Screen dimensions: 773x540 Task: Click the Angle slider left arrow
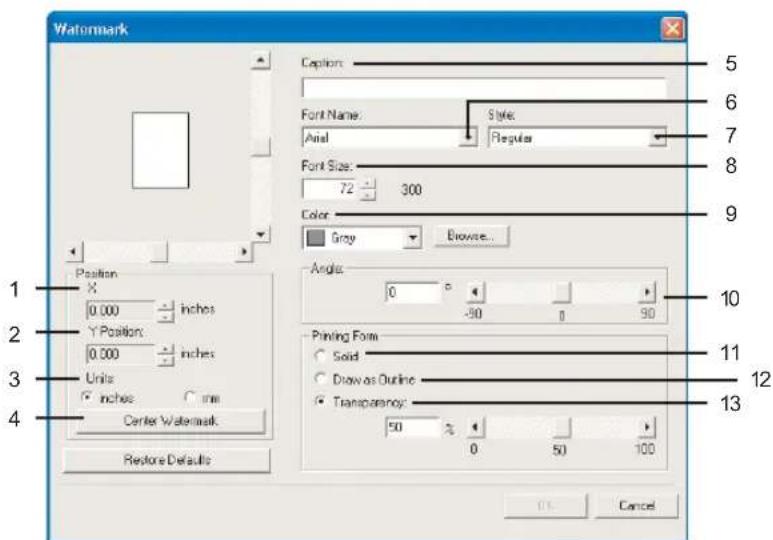point(475,292)
